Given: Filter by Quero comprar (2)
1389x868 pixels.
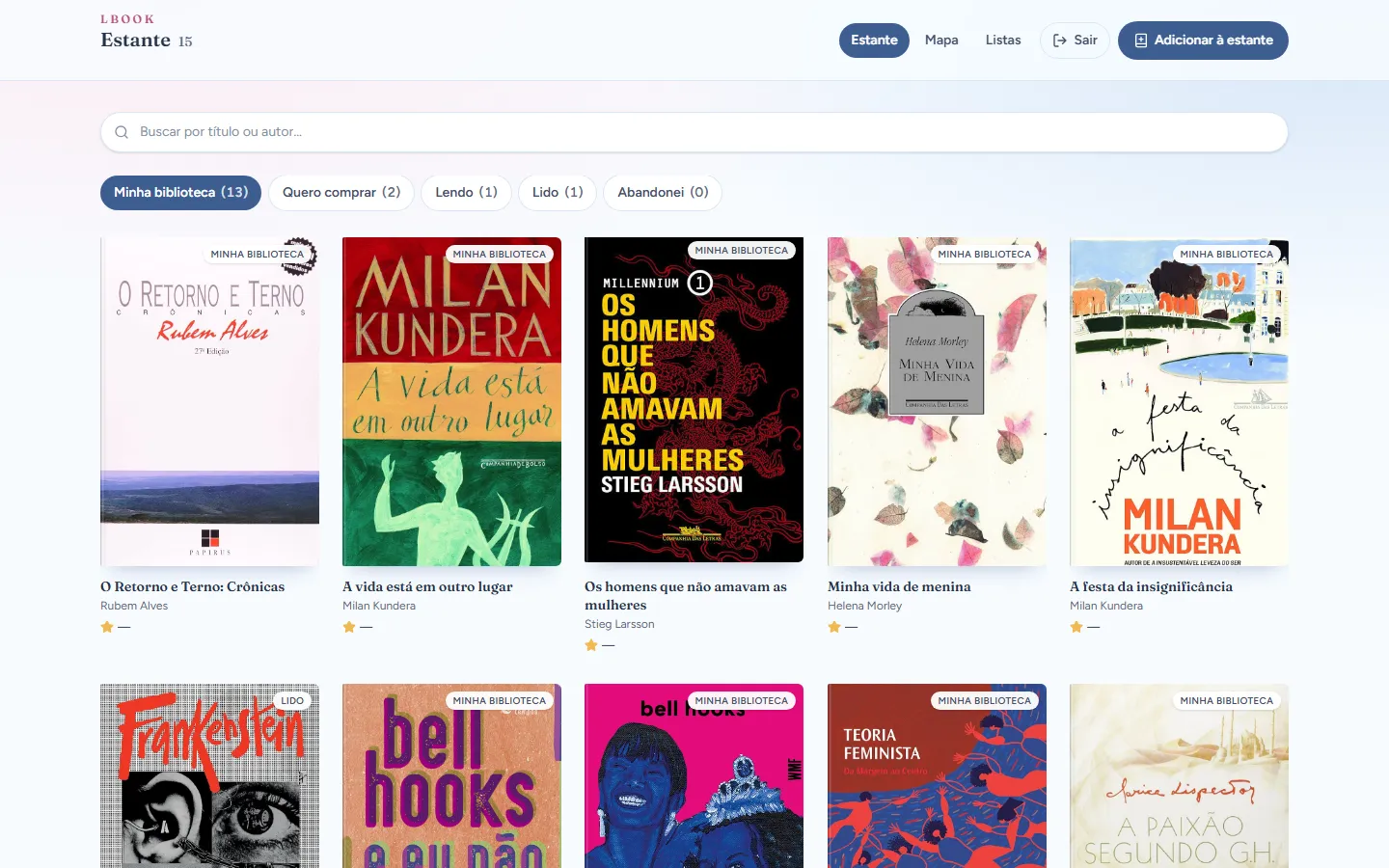Looking at the screenshot, I should pyautogui.click(x=341, y=193).
